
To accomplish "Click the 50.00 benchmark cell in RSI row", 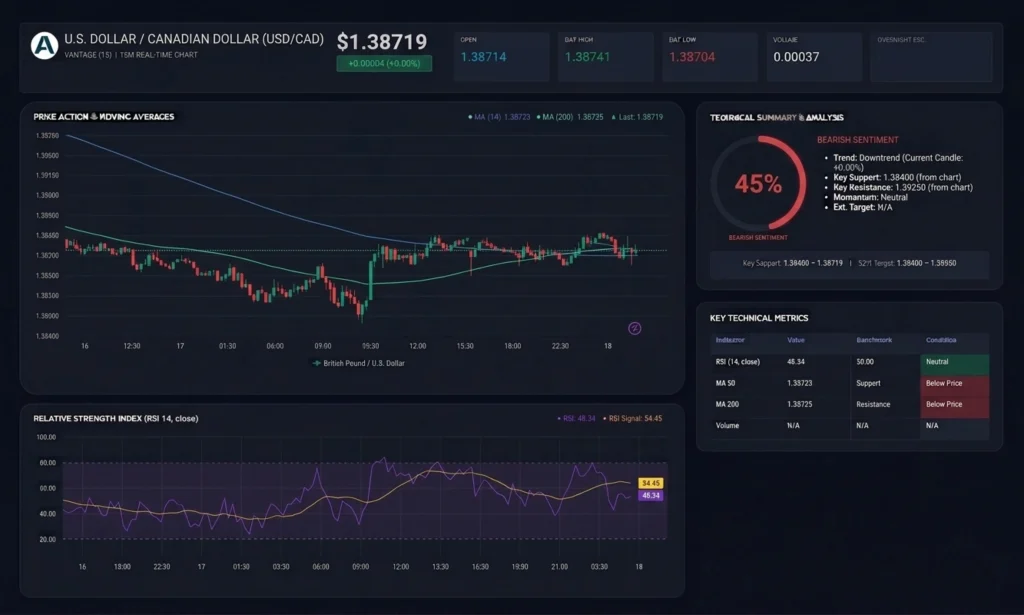I will tap(865, 362).
